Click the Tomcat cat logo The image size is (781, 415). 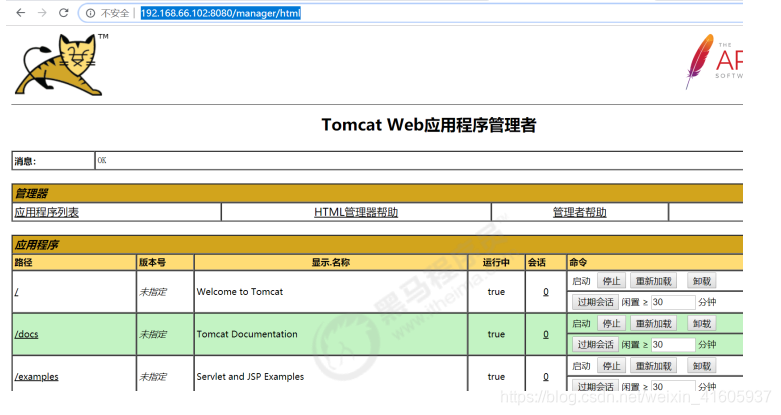61,65
